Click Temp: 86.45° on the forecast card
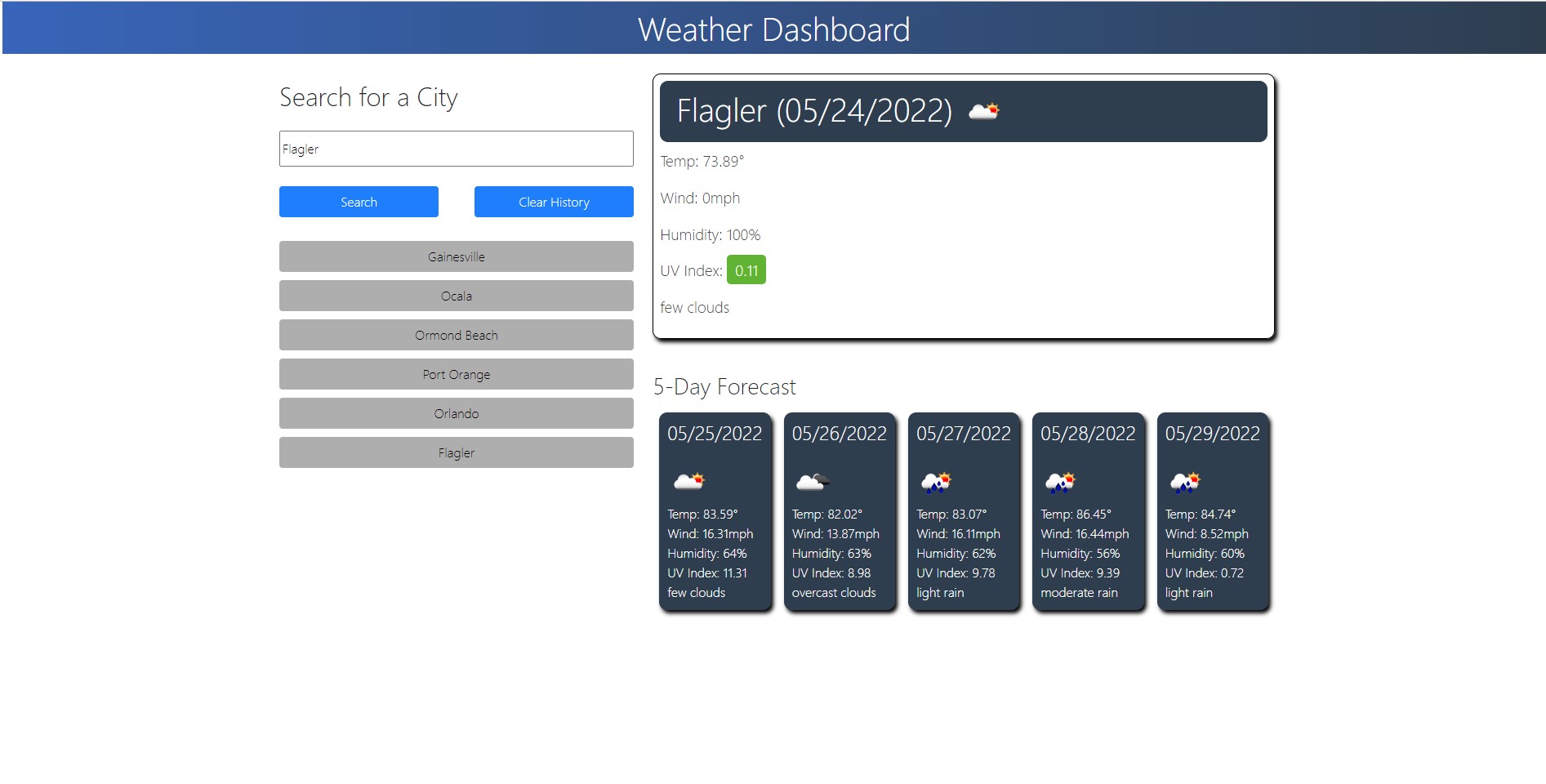 pos(1076,514)
